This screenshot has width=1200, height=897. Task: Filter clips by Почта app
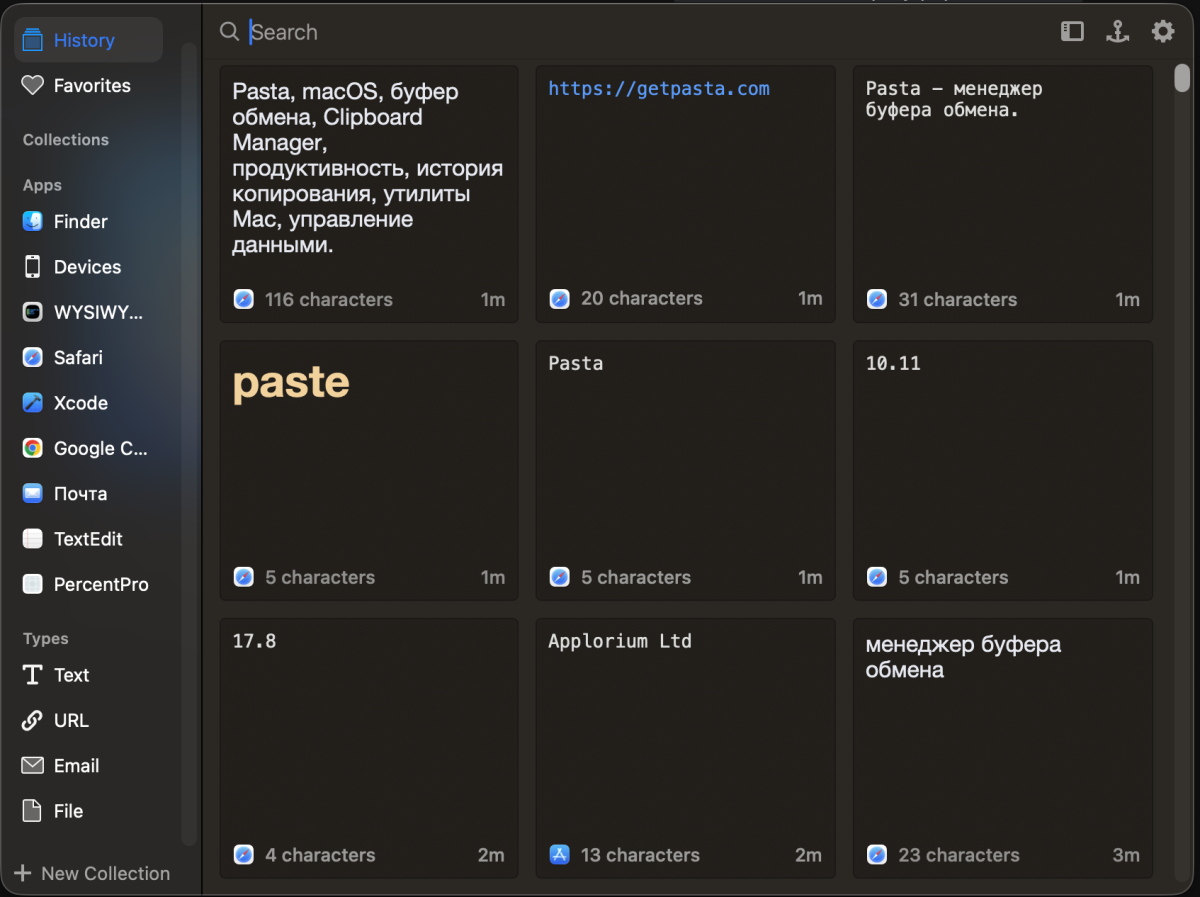[x=88, y=494]
